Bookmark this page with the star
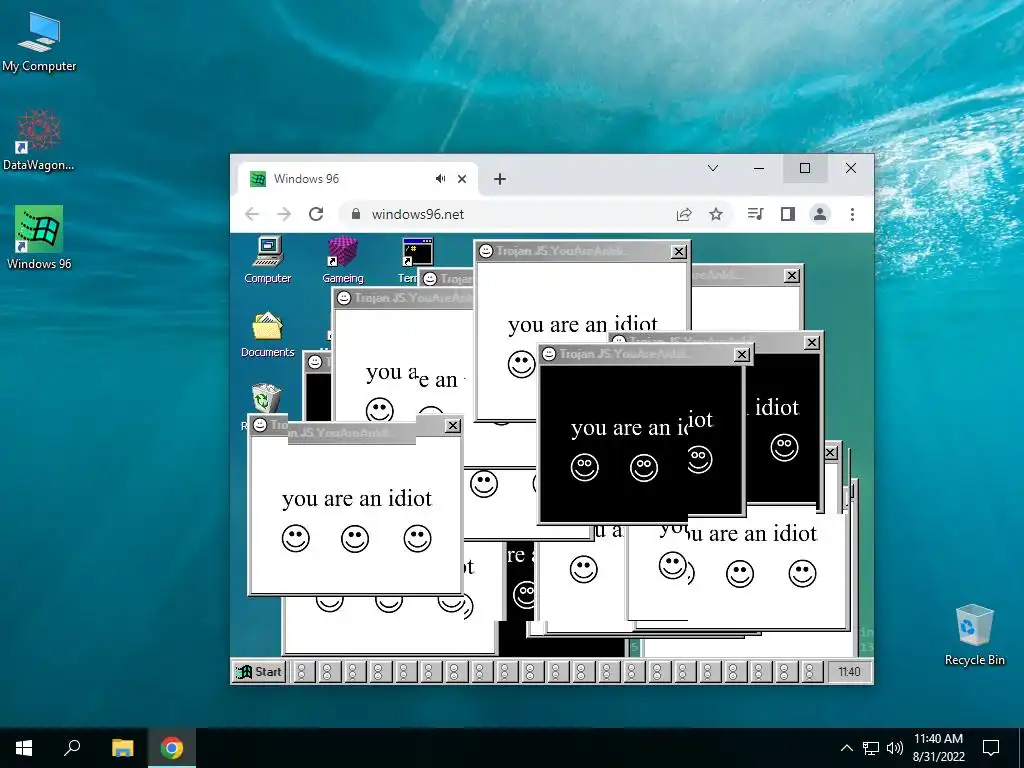Viewport: 1024px width, 768px height. tap(716, 214)
